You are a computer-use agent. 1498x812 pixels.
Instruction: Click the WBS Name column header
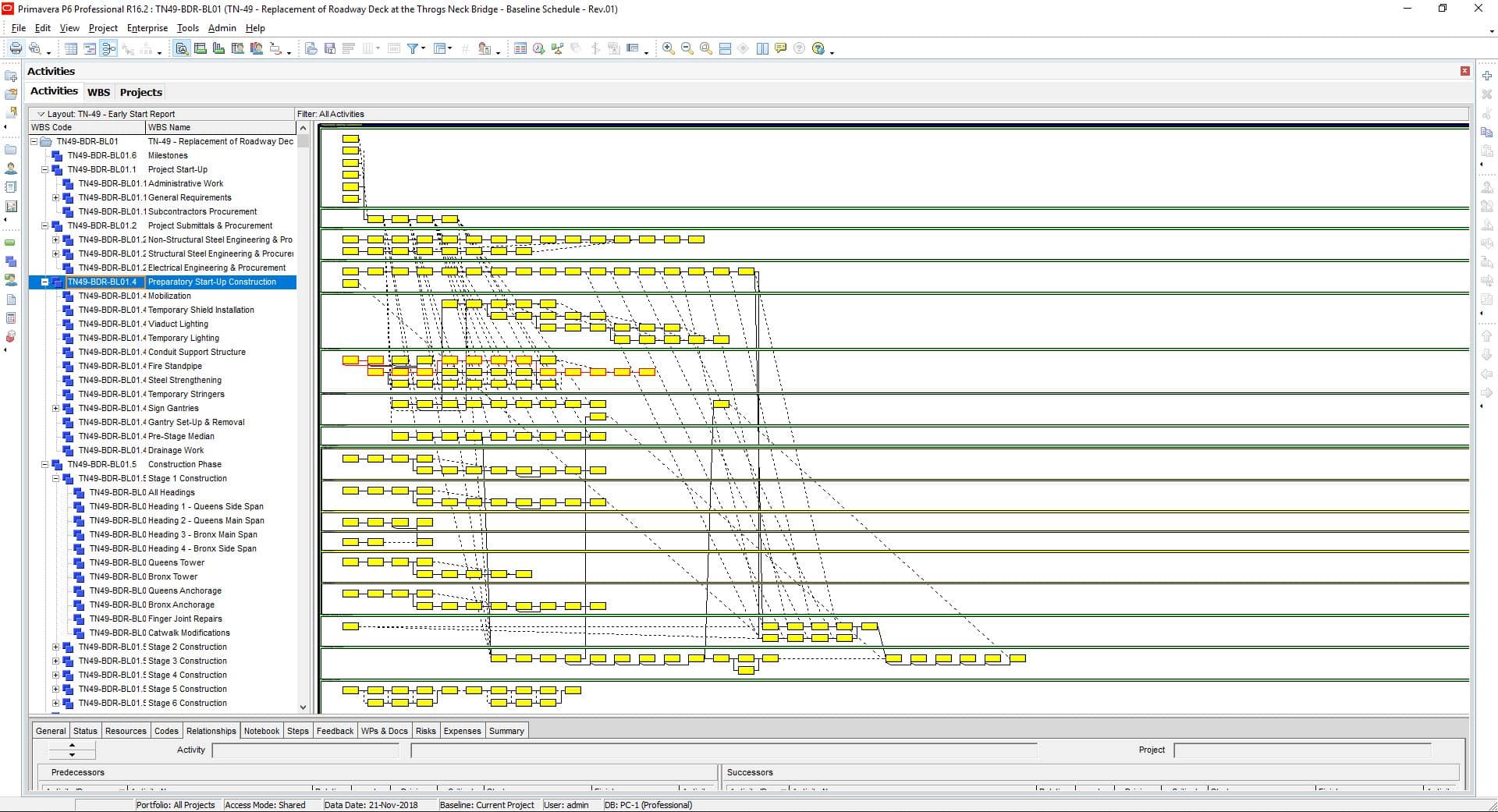coord(221,127)
